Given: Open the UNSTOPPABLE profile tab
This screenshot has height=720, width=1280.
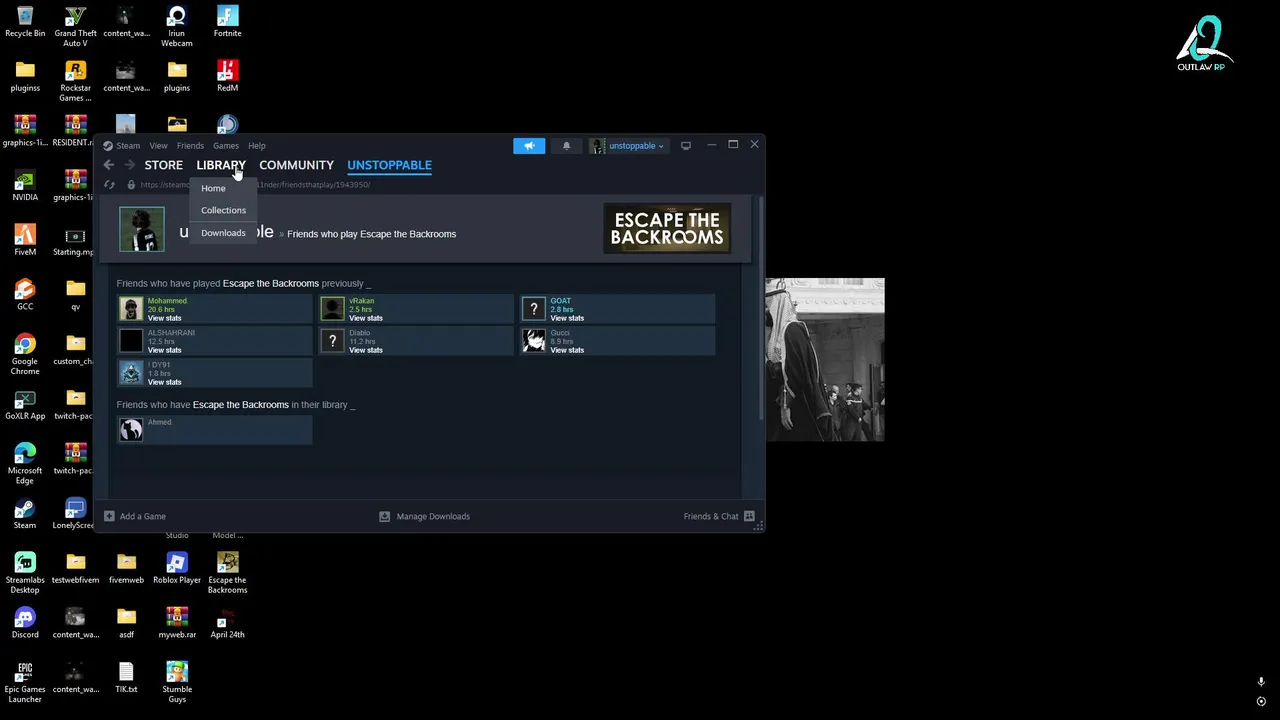Looking at the screenshot, I should click(x=389, y=165).
